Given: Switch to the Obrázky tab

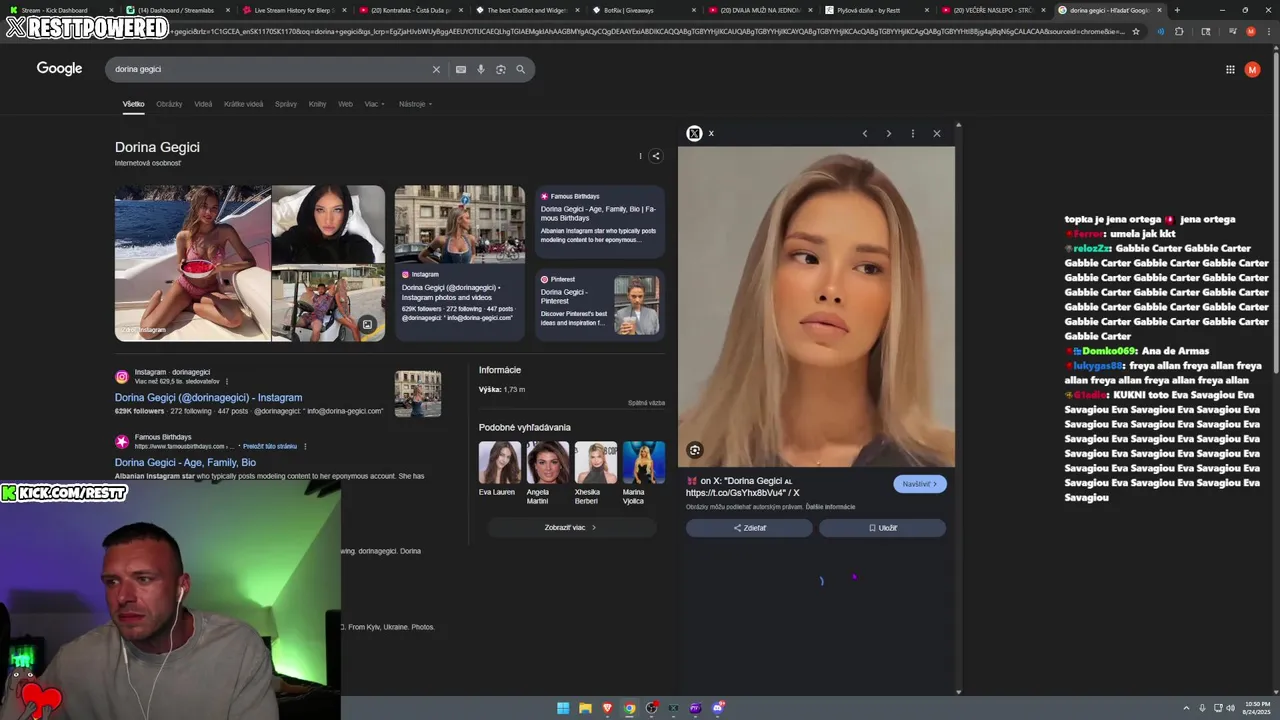Looking at the screenshot, I should click(169, 104).
